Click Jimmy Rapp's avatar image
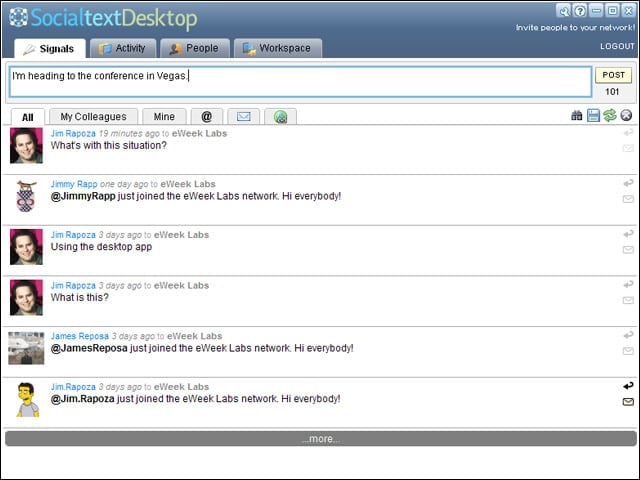This screenshot has height=480, width=640. (26, 196)
